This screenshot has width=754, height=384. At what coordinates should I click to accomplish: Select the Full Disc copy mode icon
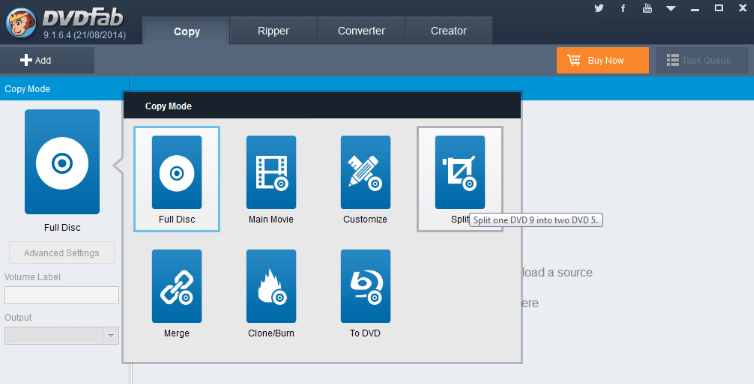pyautogui.click(x=176, y=172)
